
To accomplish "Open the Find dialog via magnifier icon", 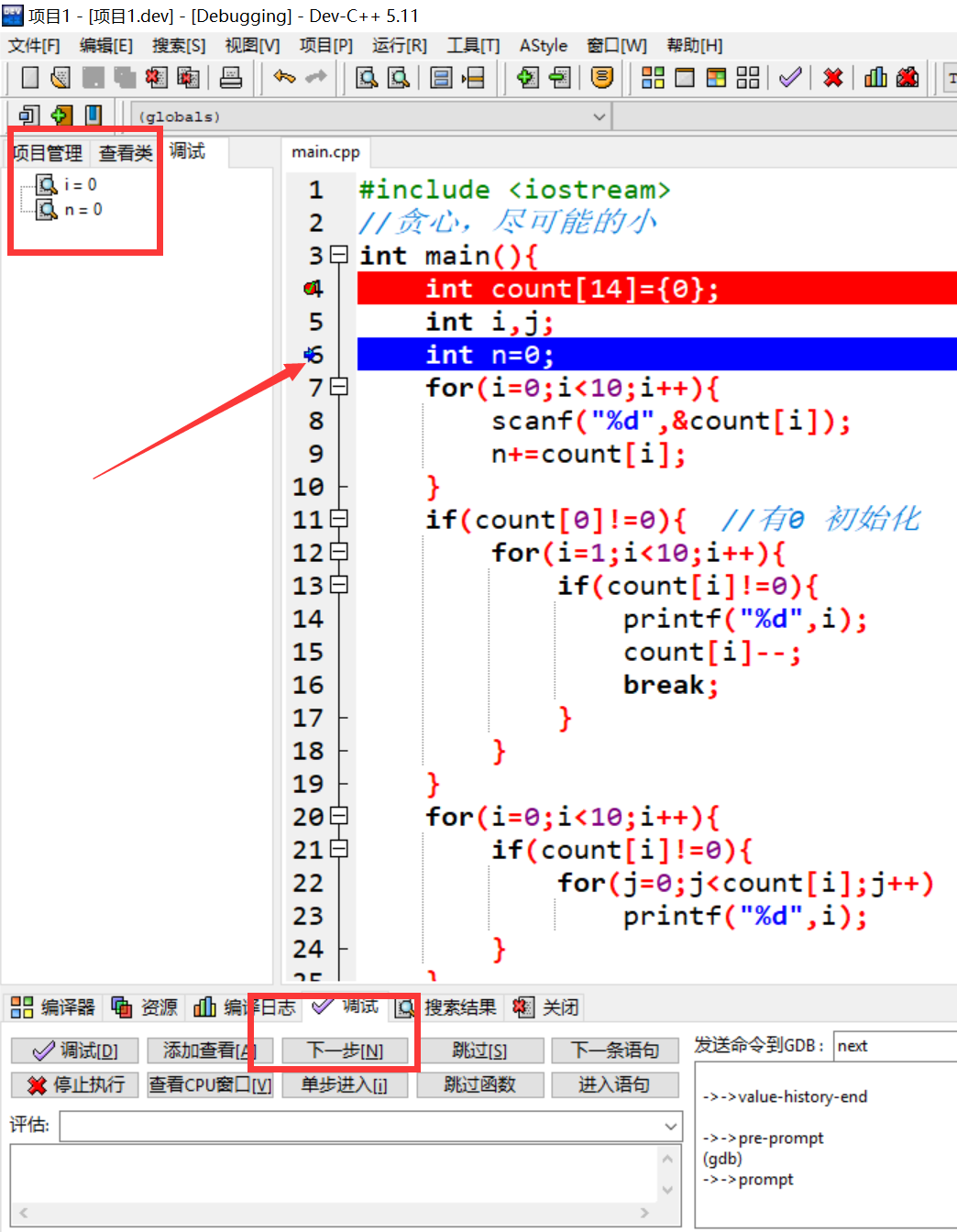I will pos(366,78).
